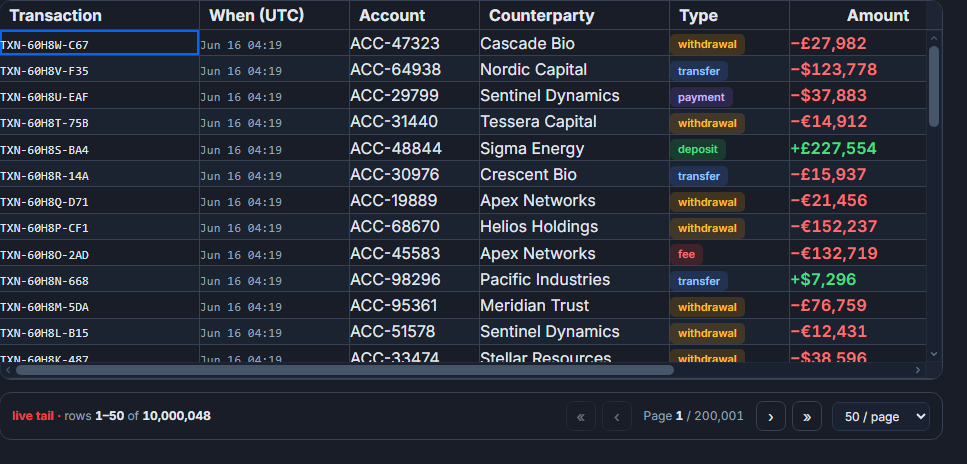Click counterparty Sigma Energy

pos(532,149)
